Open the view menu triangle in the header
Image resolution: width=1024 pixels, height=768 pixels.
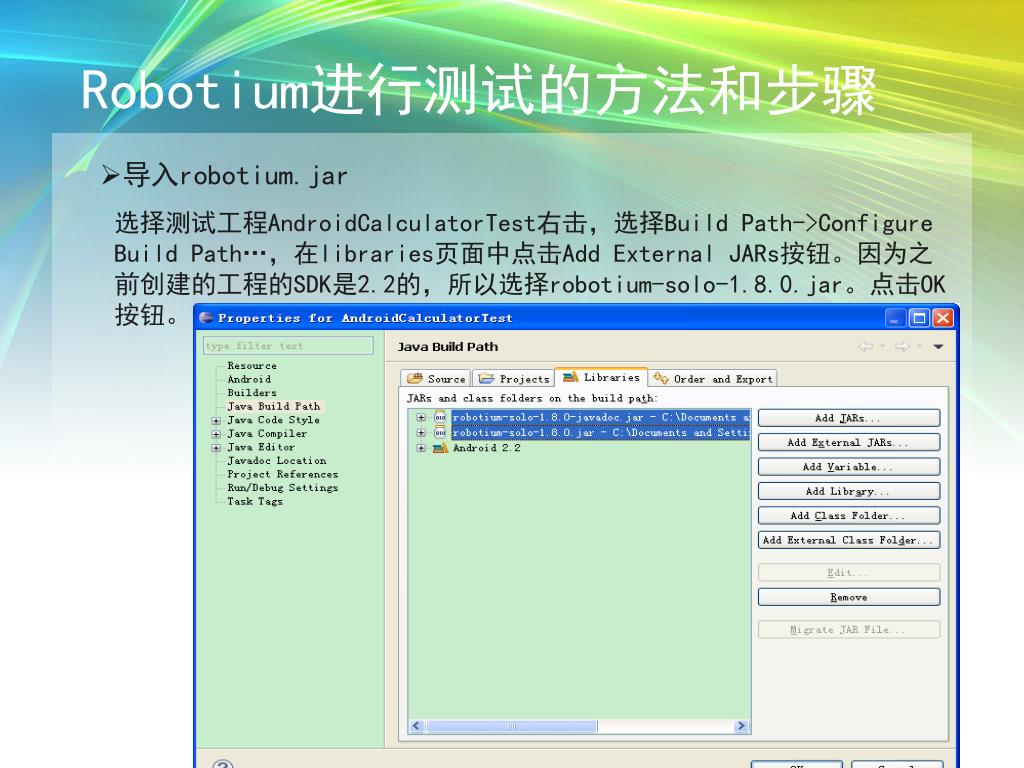(938, 347)
